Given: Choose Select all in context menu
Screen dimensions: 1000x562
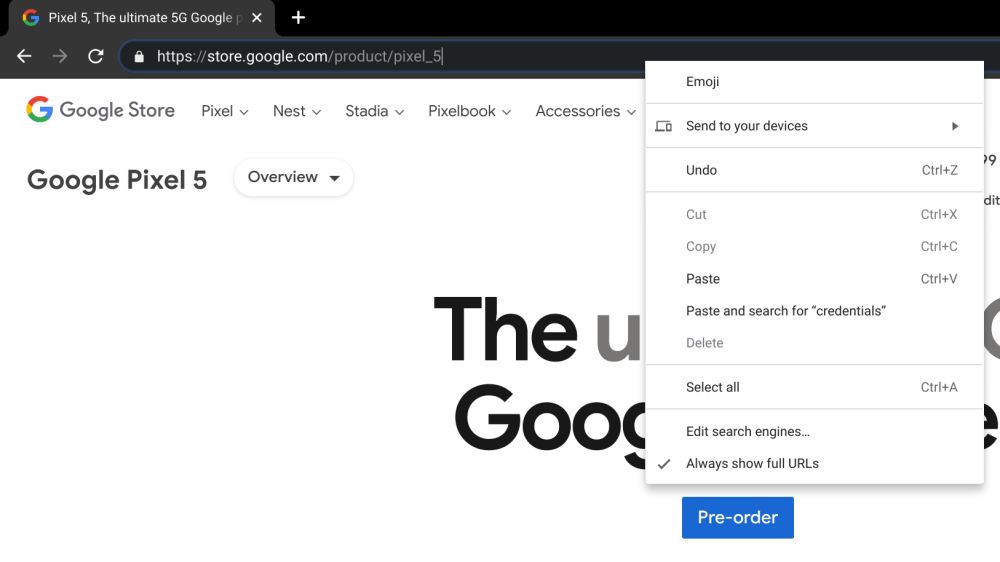Looking at the screenshot, I should 713,387.
